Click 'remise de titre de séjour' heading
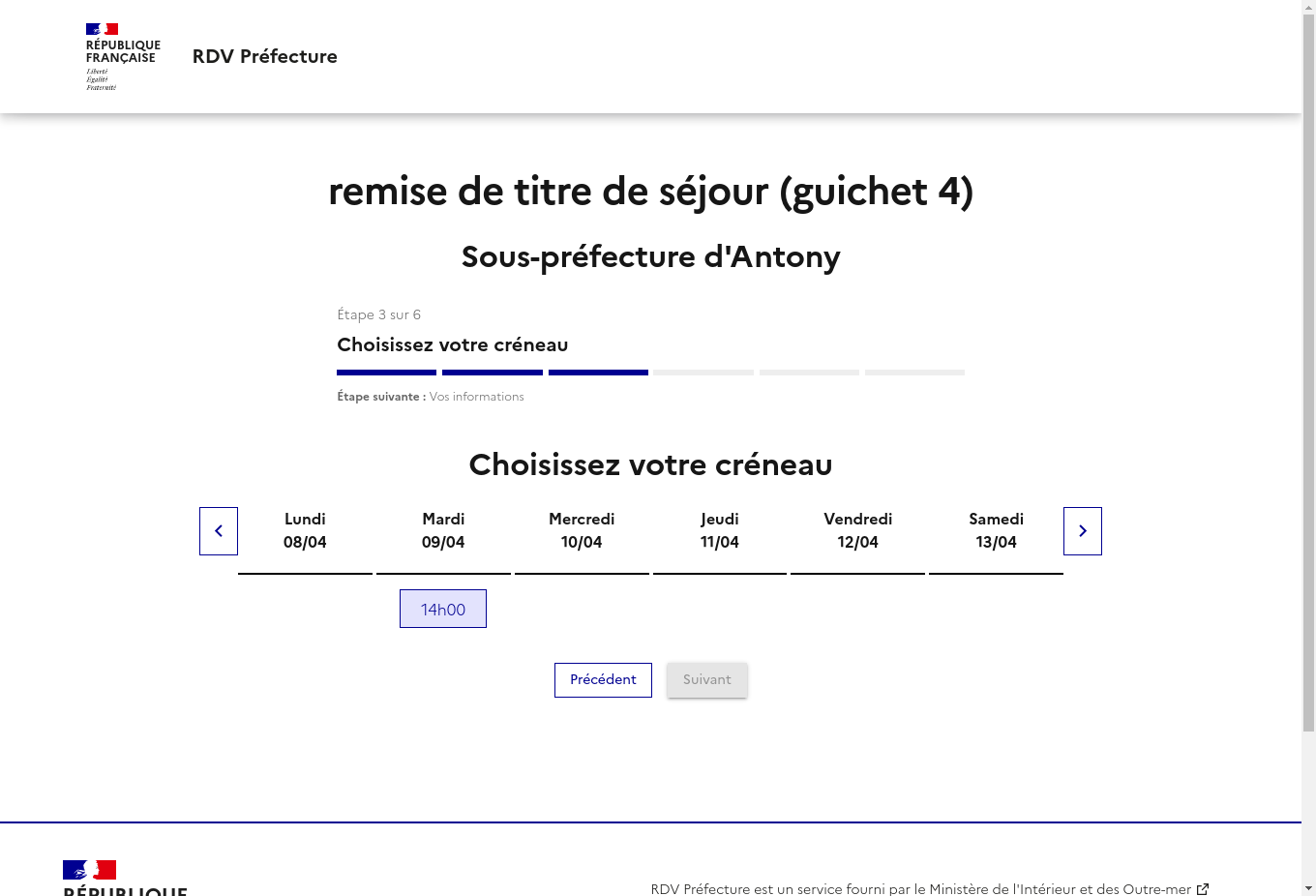The height and width of the screenshot is (896, 1316). click(650, 192)
